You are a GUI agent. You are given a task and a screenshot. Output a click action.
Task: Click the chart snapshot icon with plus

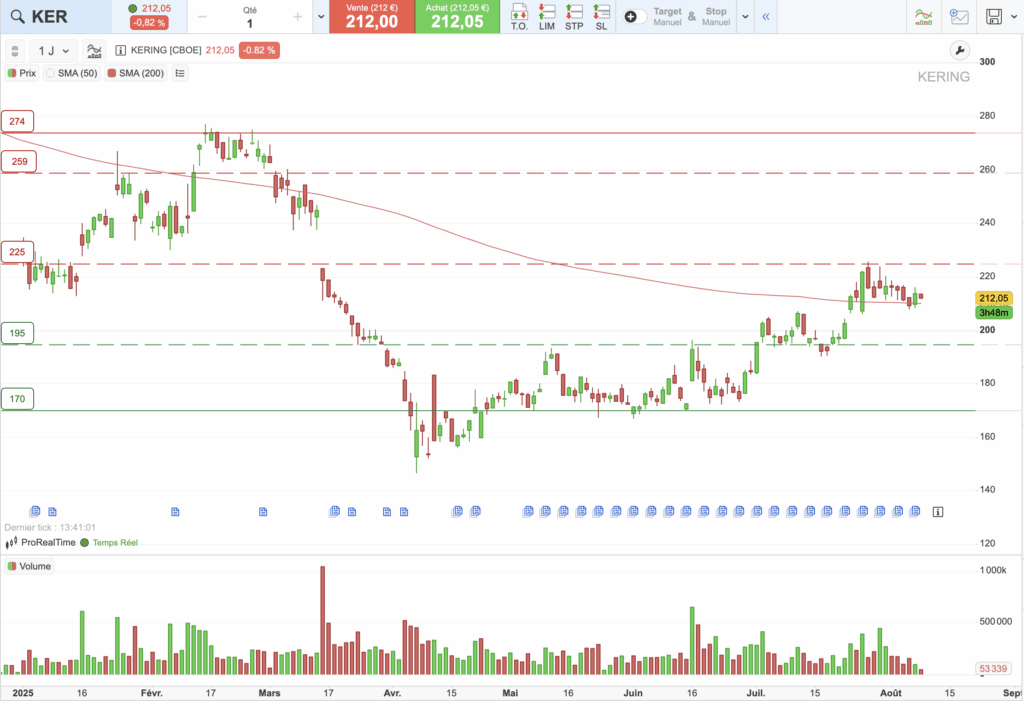coord(959,17)
